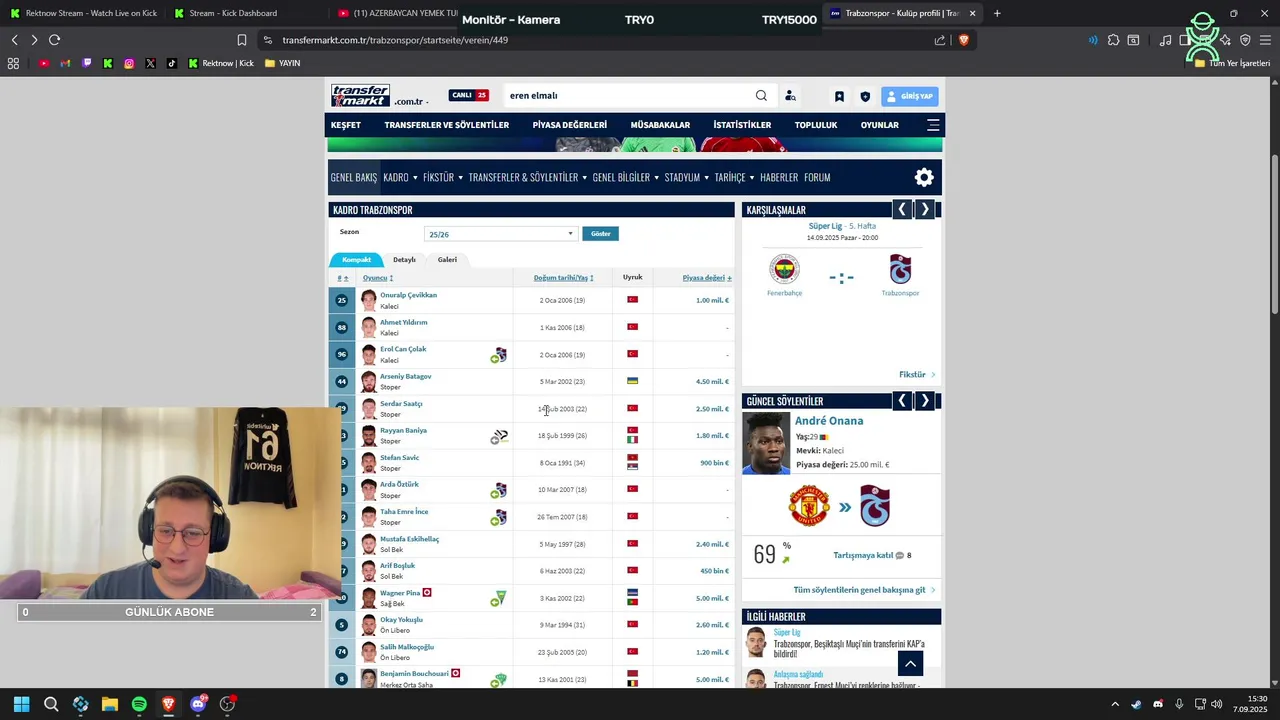This screenshot has width=1280, height=720.
Task: Open Tüm söylentilerin genel bakışına git link
Action: (x=859, y=590)
